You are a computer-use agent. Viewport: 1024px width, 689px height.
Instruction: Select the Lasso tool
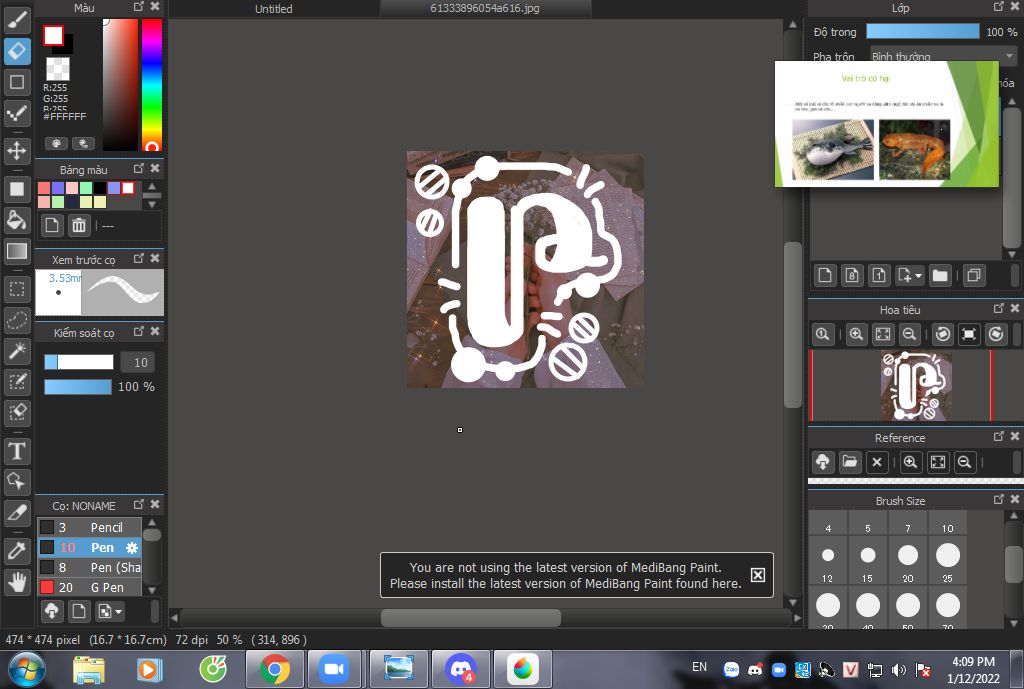17,320
